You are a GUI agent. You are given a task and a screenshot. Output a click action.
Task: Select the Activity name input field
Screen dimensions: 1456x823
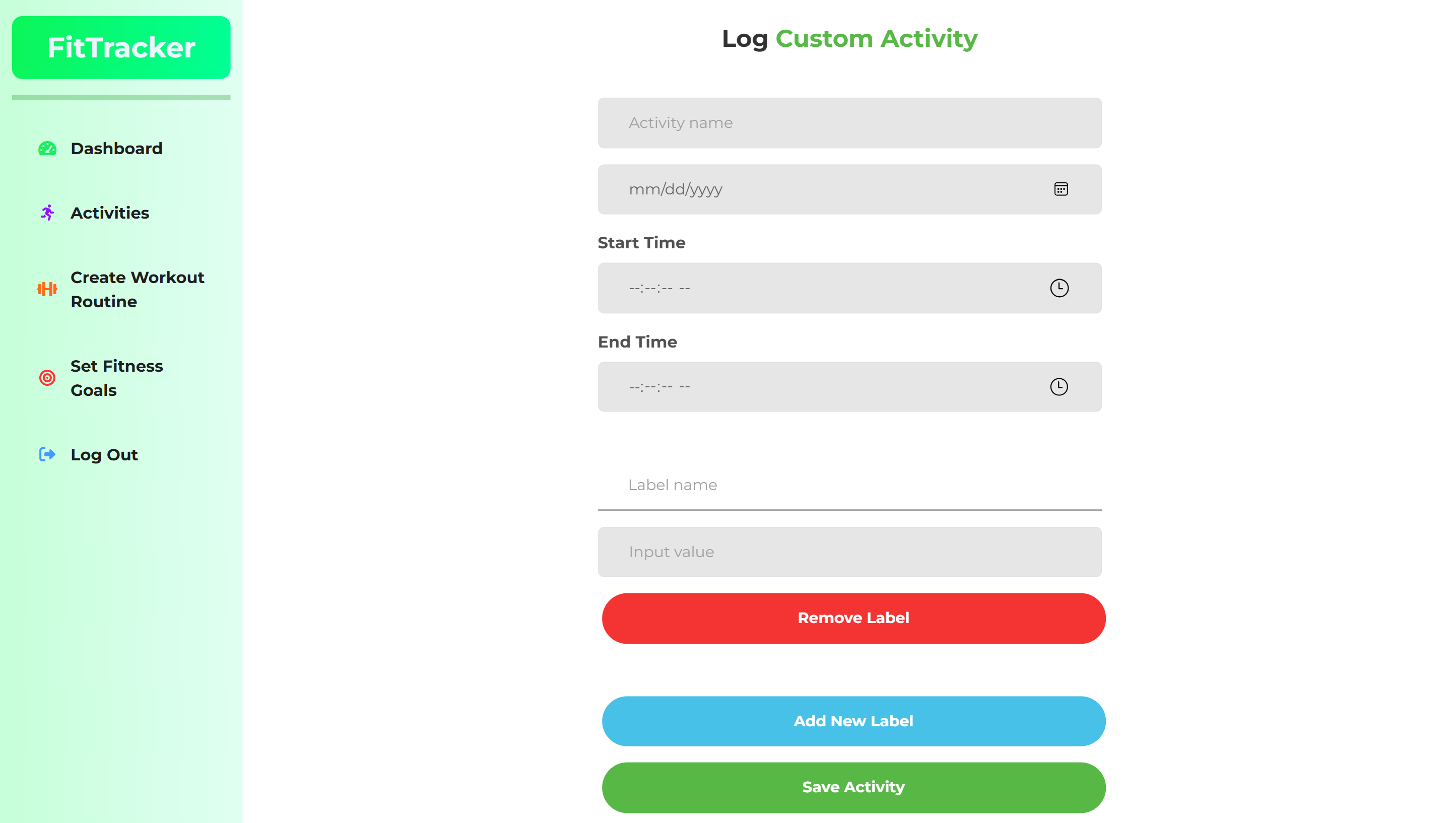[849, 123]
